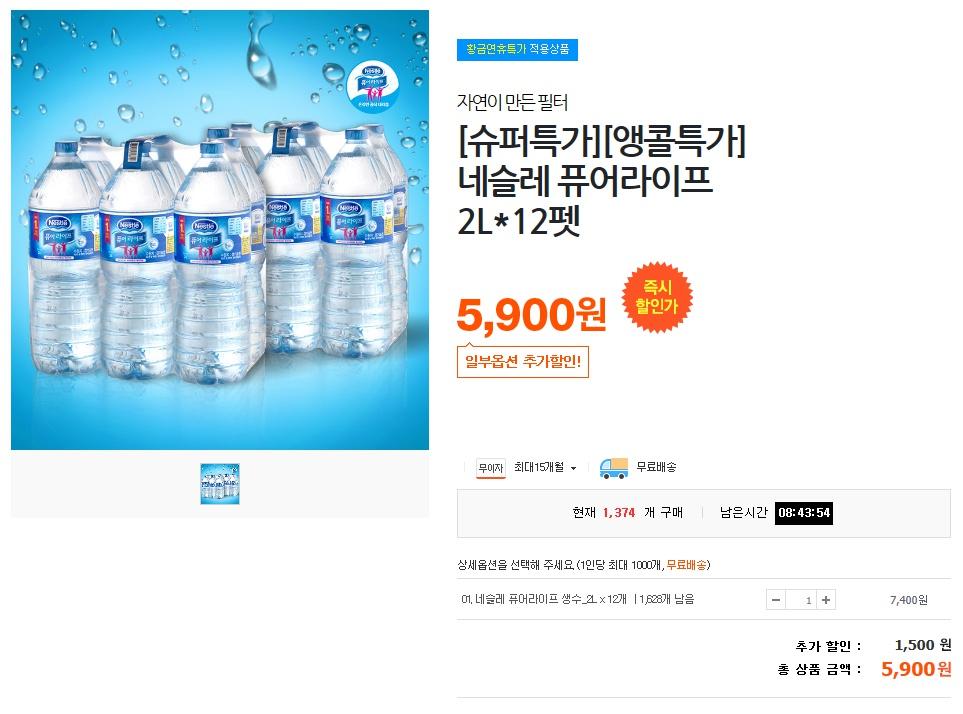
Task: Click the orange 무료배송 link text
Action: (686, 565)
